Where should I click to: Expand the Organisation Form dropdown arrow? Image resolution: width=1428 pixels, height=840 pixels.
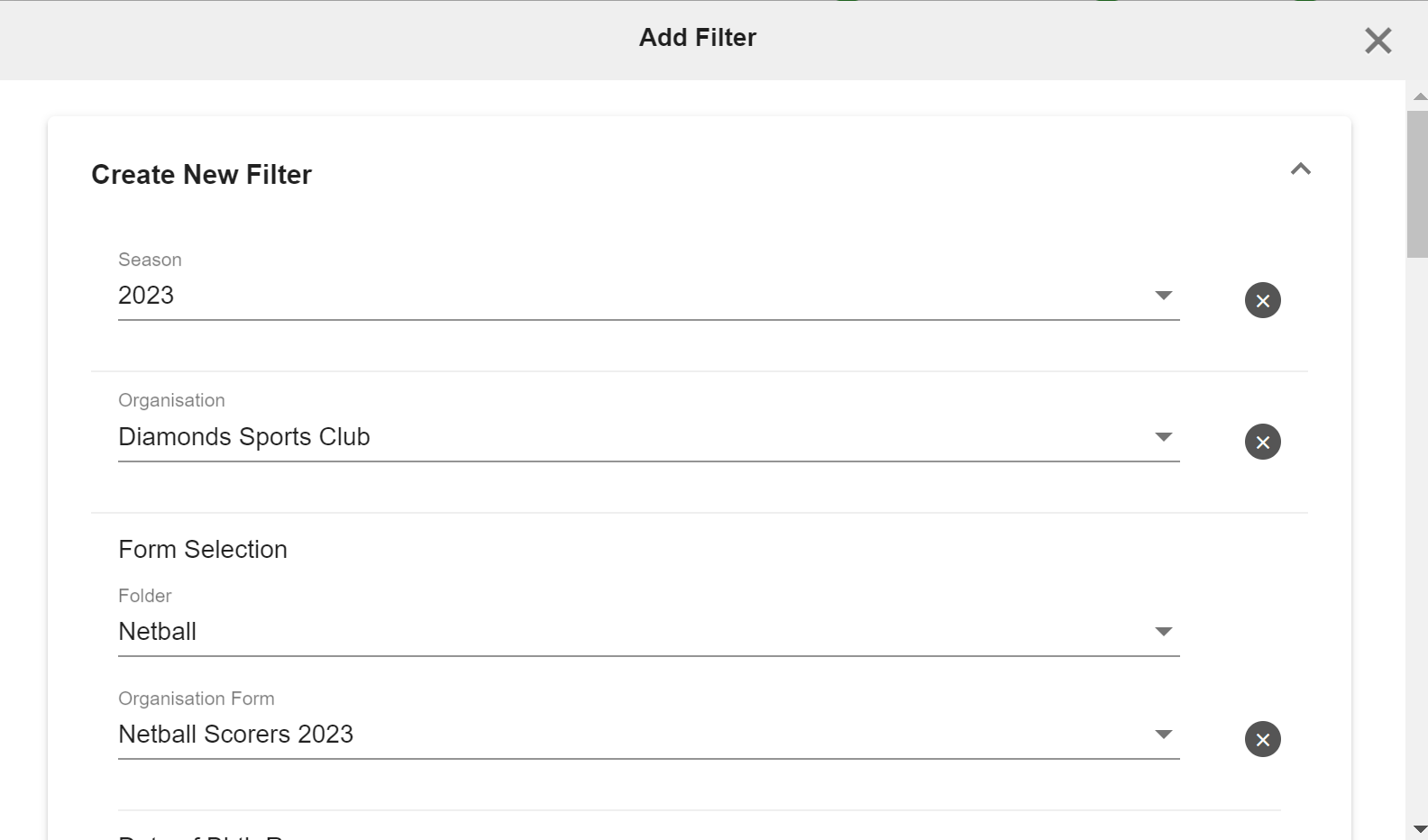tap(1163, 735)
